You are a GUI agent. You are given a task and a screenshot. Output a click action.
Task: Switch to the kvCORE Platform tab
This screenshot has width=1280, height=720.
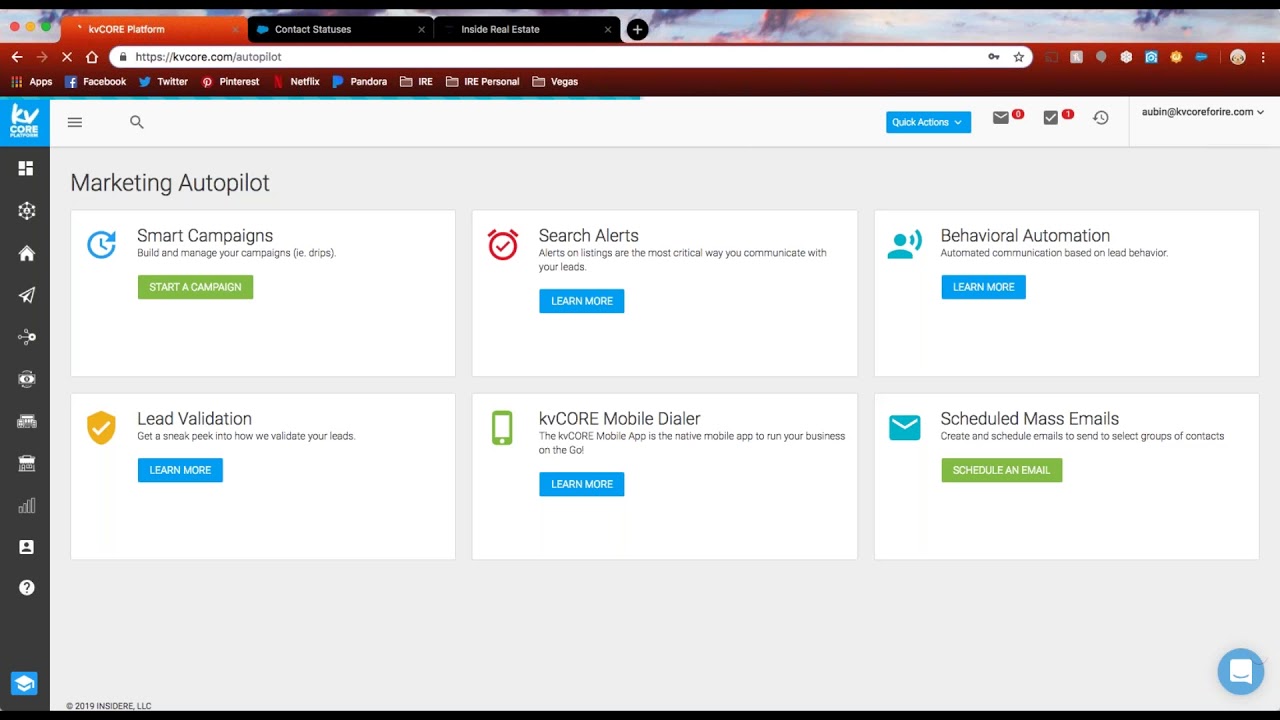click(x=152, y=29)
